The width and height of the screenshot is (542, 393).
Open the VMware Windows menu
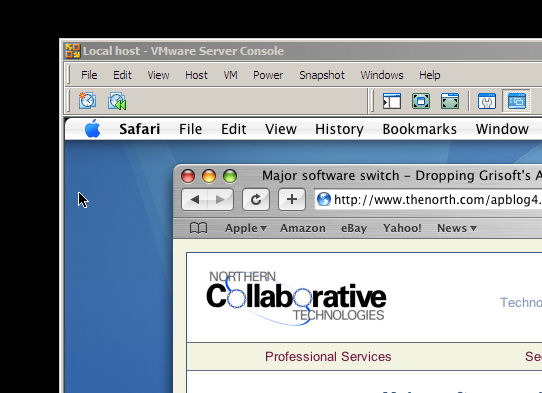pyautogui.click(x=382, y=75)
